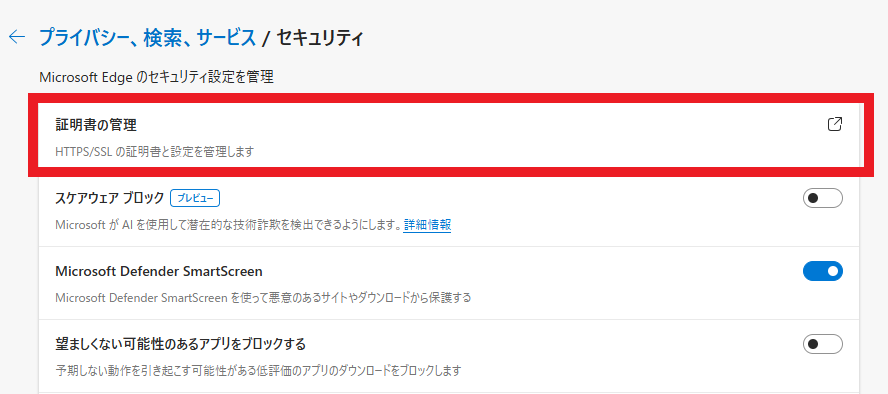
Task: Click SmartScreen を使って悪意のあるサイト description
Action: (263, 298)
